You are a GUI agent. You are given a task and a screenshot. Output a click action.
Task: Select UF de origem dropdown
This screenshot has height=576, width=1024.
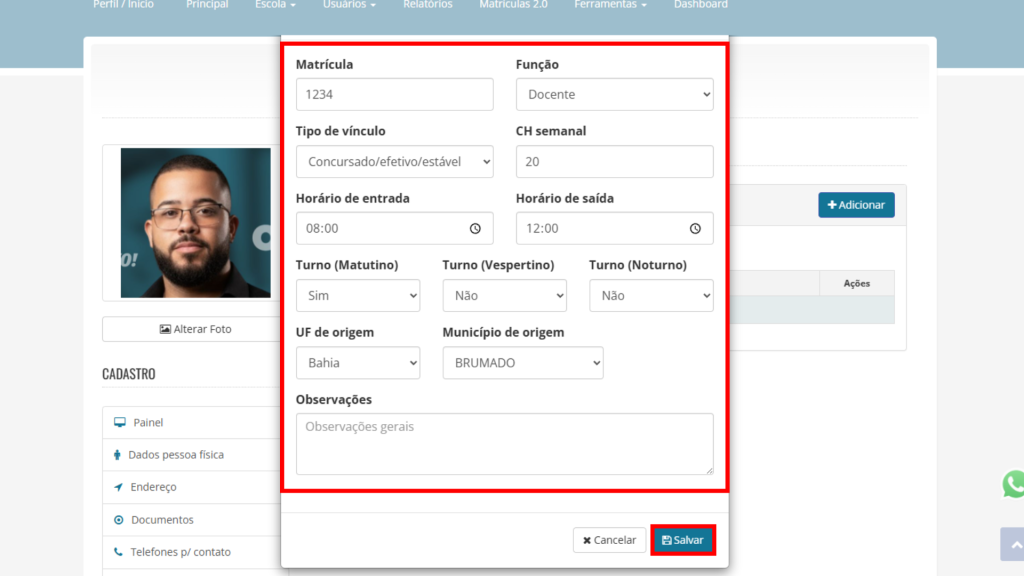pos(358,363)
